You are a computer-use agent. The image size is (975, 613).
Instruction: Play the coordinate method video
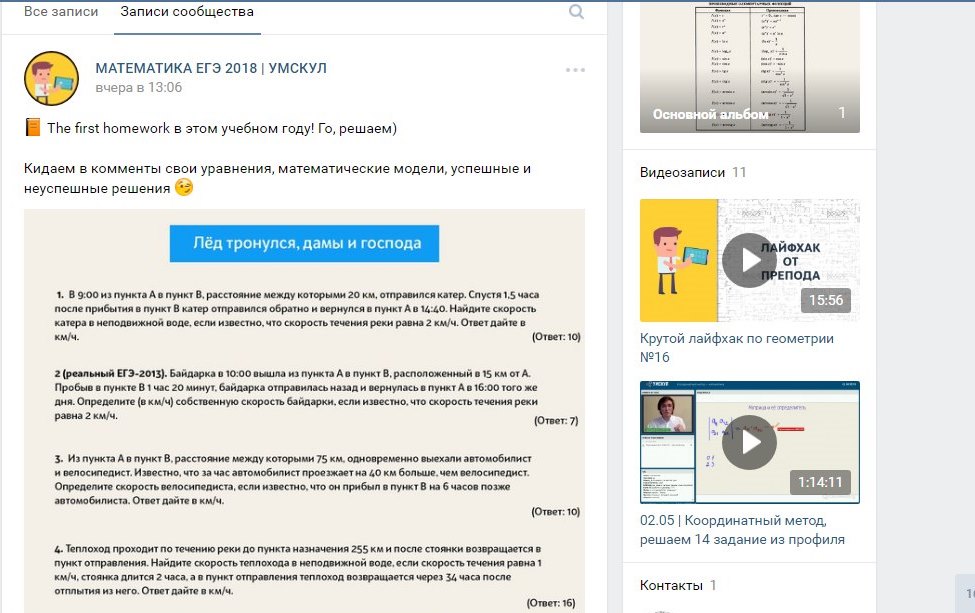coord(749,442)
